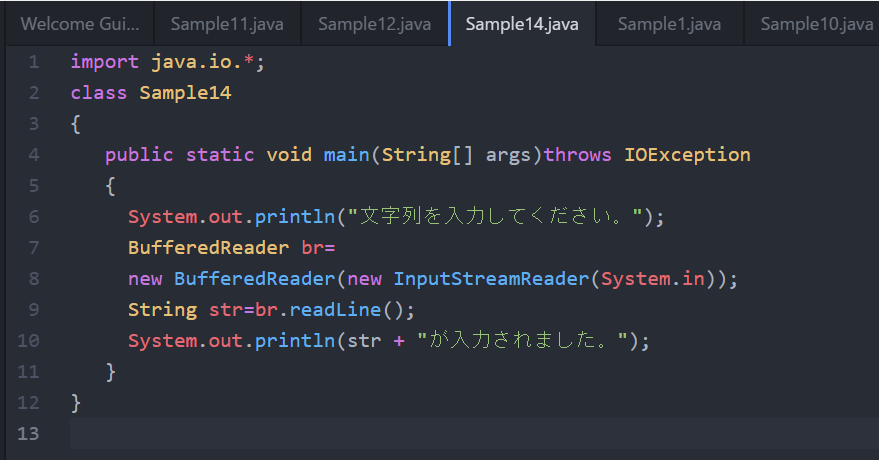The width and height of the screenshot is (879, 460).
Task: Click the 'class' keyword on line 2
Action: click(99, 92)
